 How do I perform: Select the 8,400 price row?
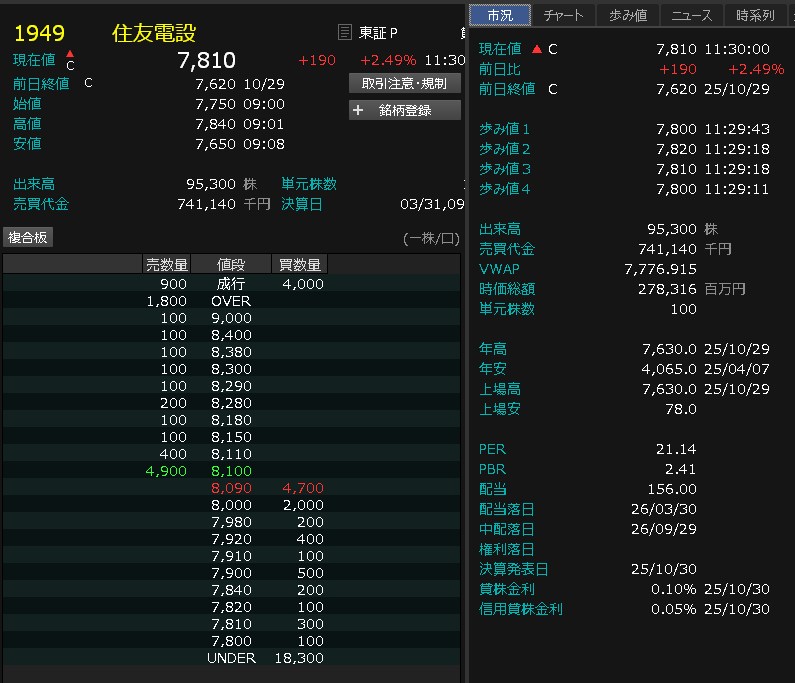tap(231, 335)
